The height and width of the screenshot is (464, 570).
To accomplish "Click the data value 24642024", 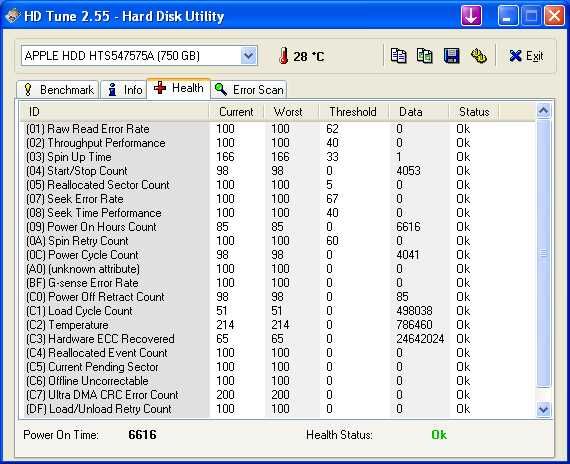I will pyautogui.click(x=420, y=339).
